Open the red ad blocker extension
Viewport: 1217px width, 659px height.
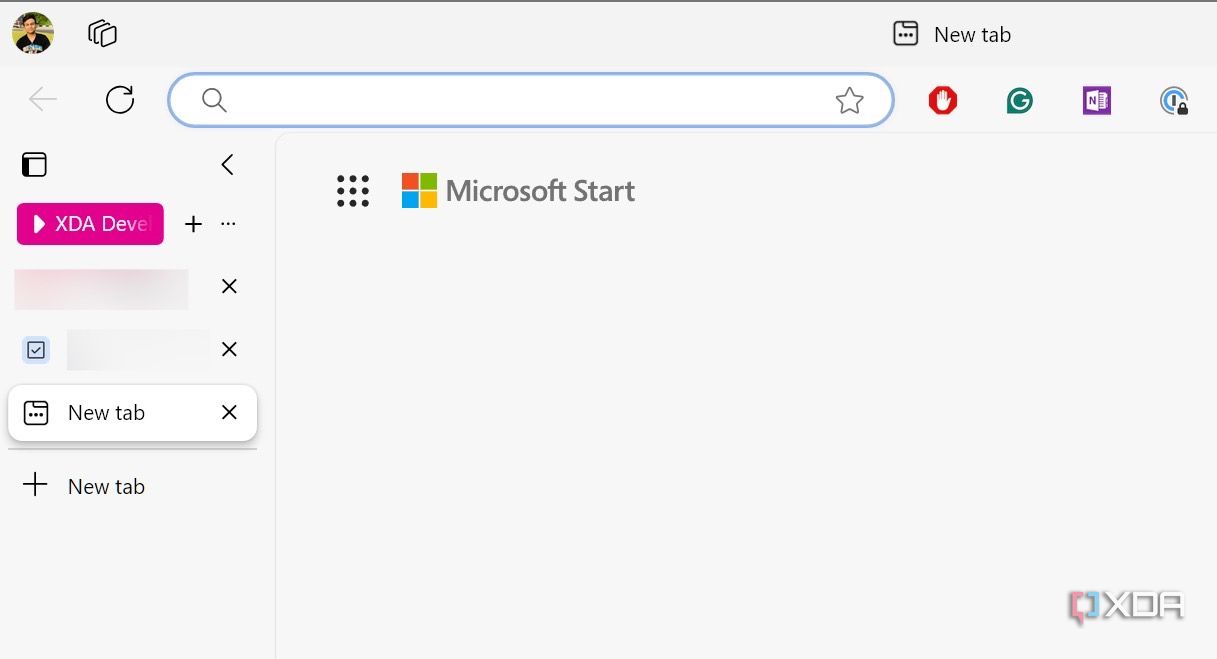(x=942, y=100)
